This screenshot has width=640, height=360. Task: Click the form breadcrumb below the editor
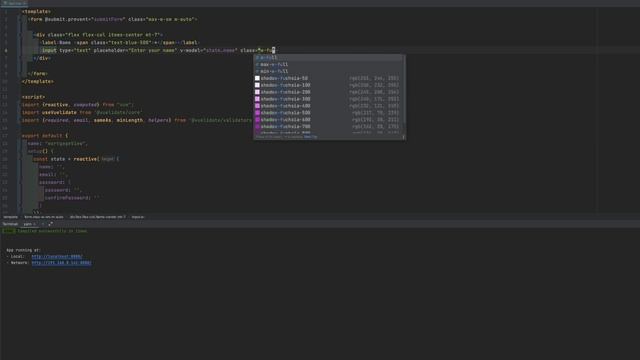[x=44, y=217]
